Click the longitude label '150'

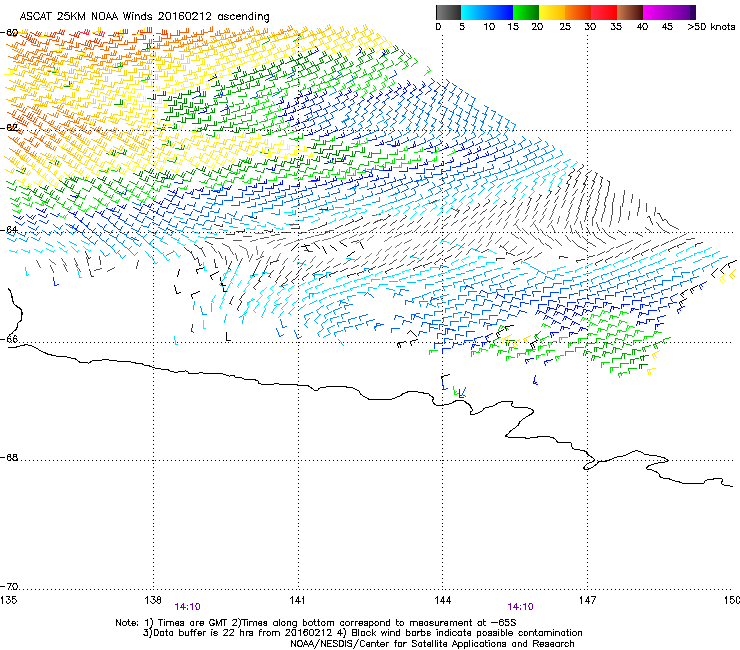(732, 600)
